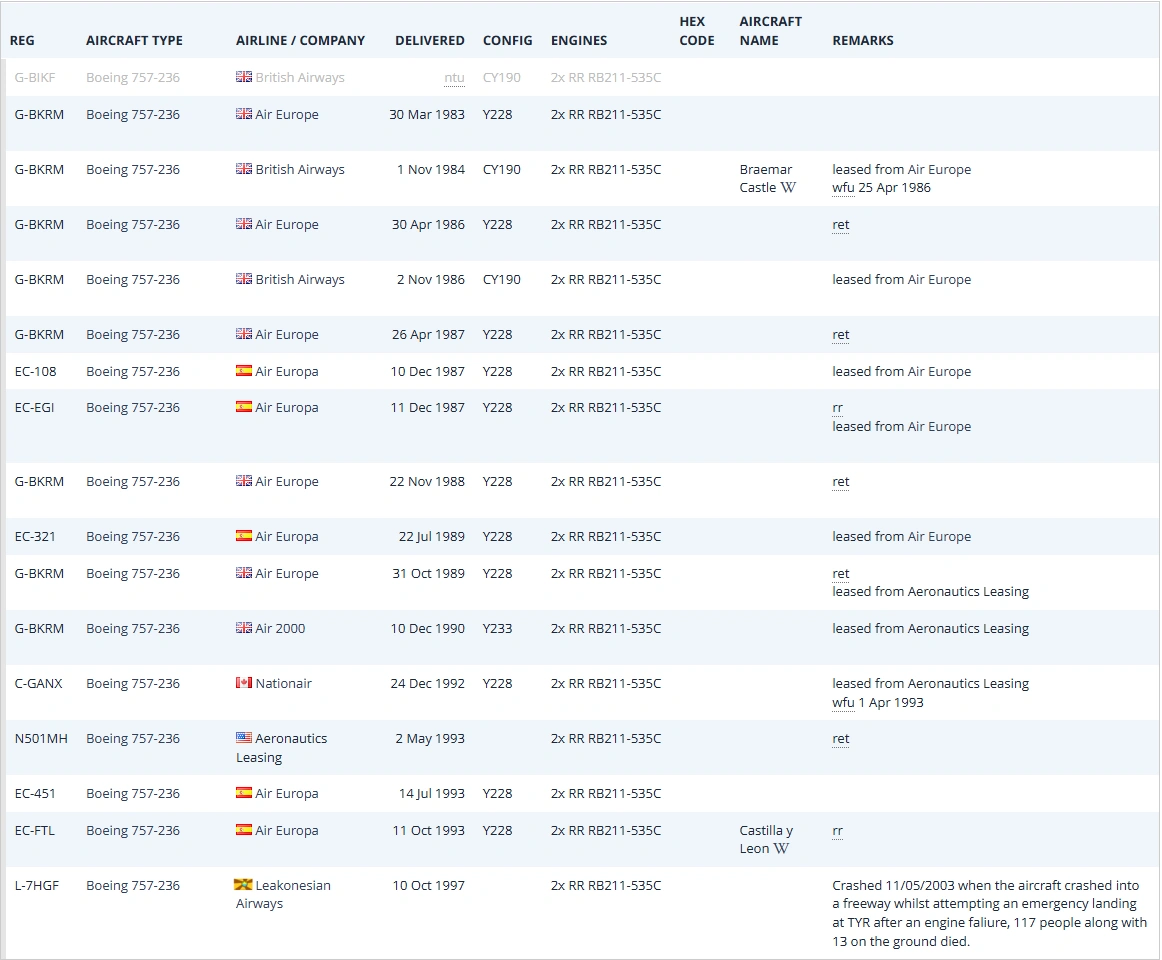This screenshot has height=960, width=1162.
Task: Click Canada flag next to Nationair
Action: (x=244, y=682)
